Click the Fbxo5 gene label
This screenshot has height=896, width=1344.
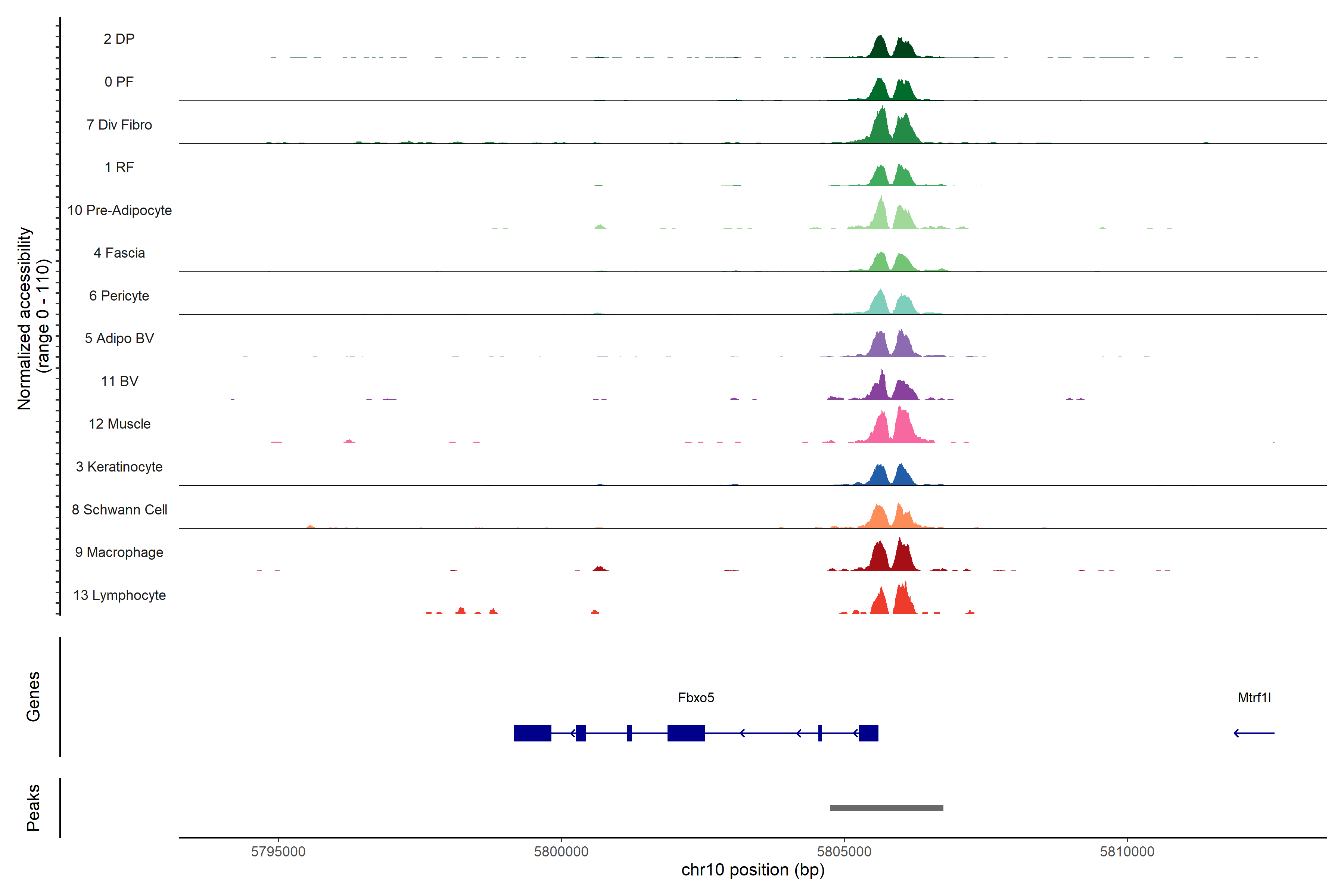(x=696, y=697)
